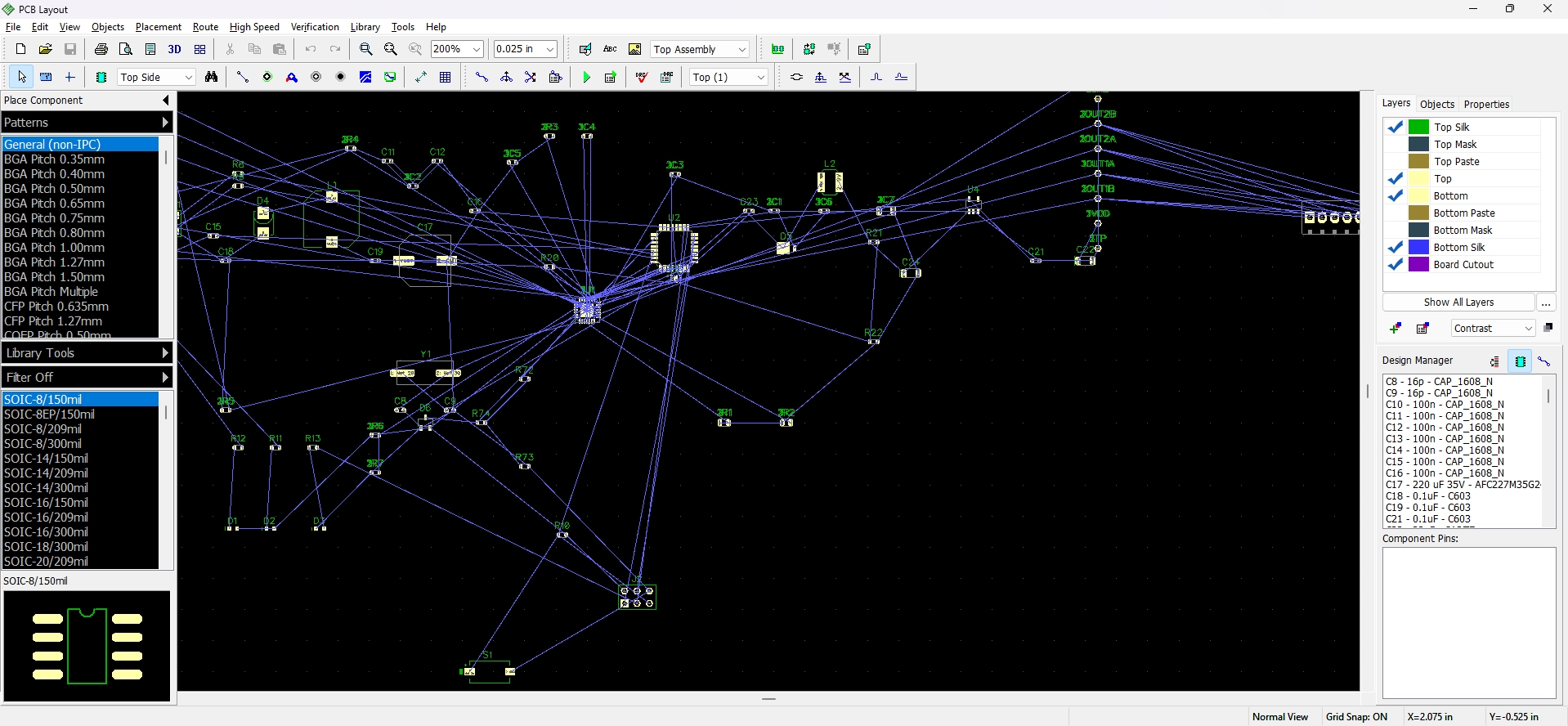This screenshot has width=1568, height=726.
Task: Toggle Top Silk layer visibility
Action: [x=1396, y=127]
